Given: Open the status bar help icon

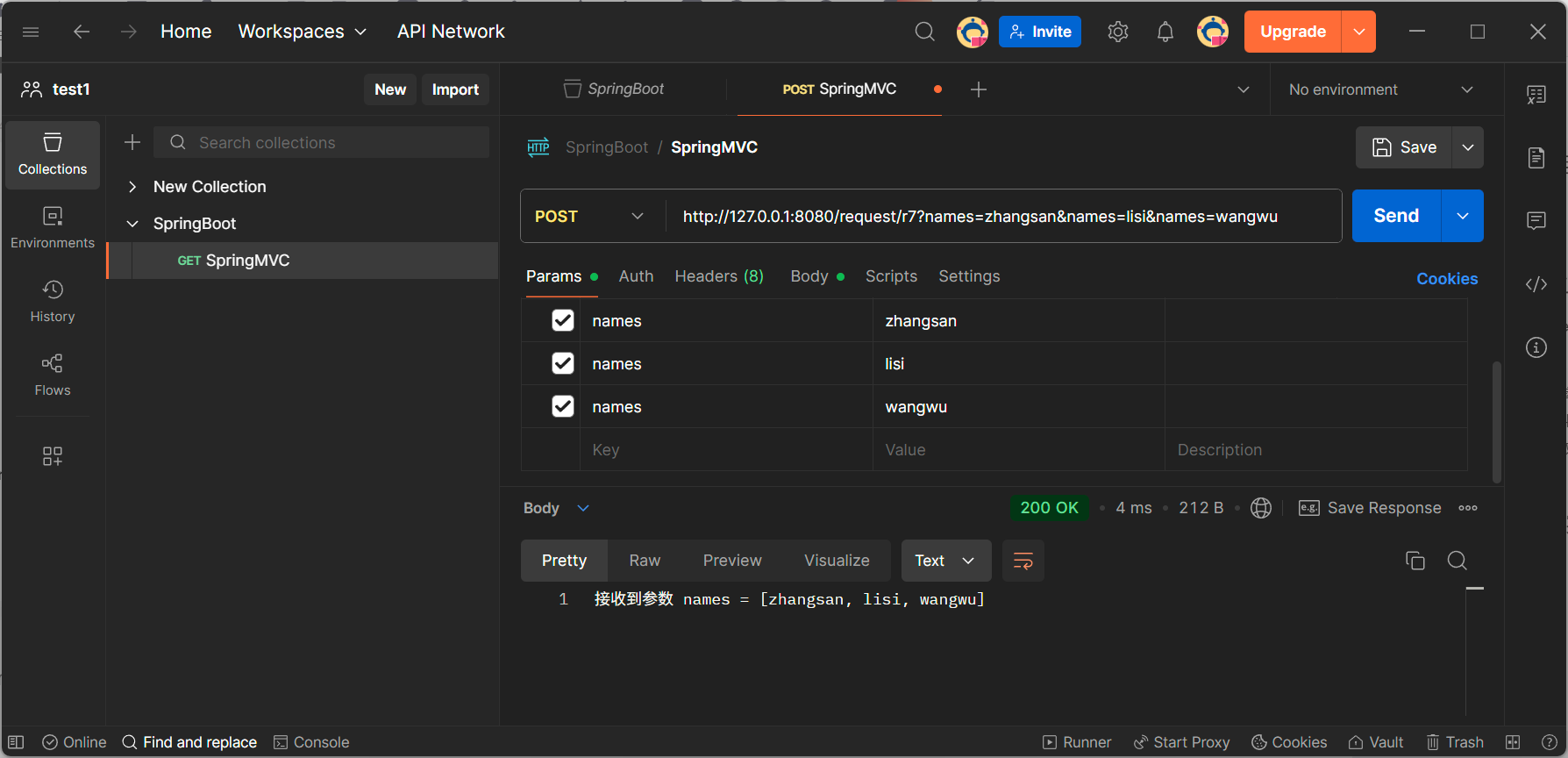Looking at the screenshot, I should (x=1550, y=742).
